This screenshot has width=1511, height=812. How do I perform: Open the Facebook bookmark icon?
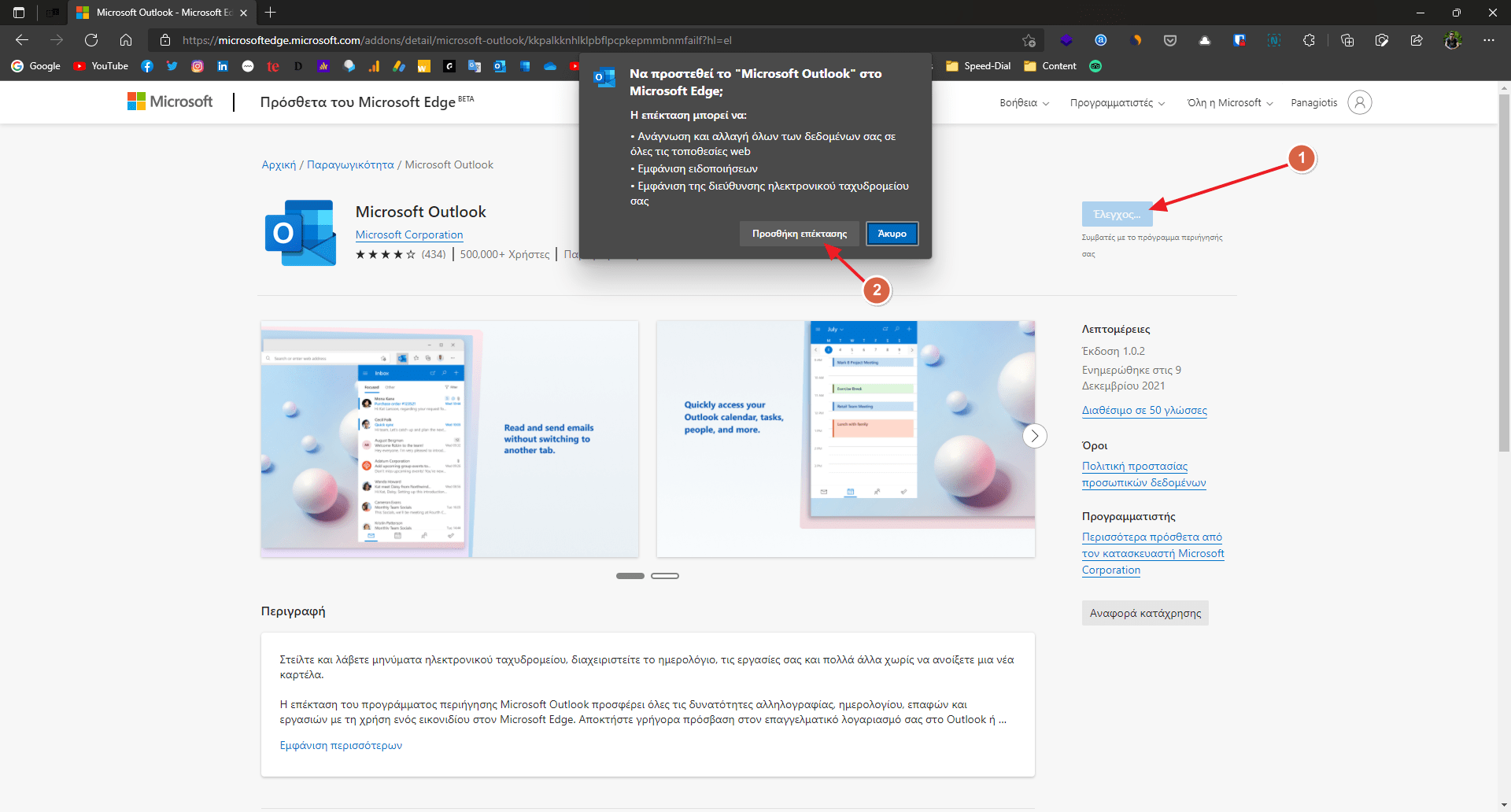[147, 66]
